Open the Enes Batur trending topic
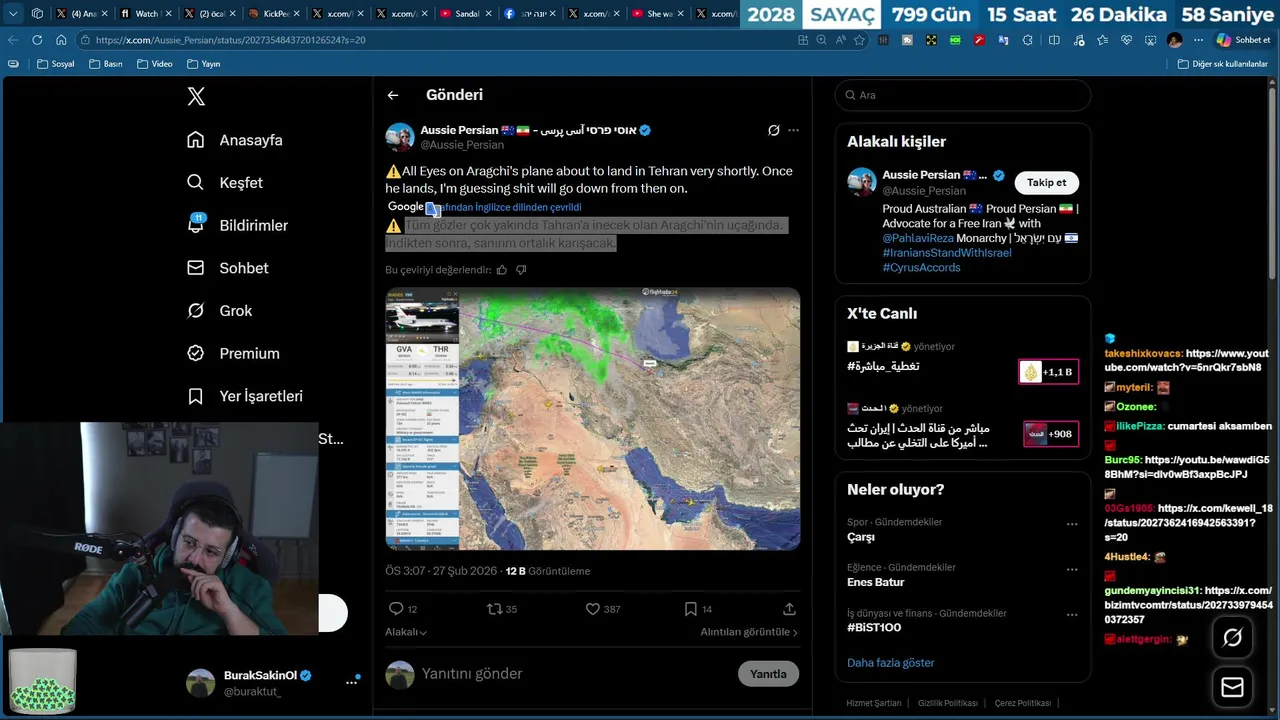Screen dimensions: 1280x720 [875, 582]
